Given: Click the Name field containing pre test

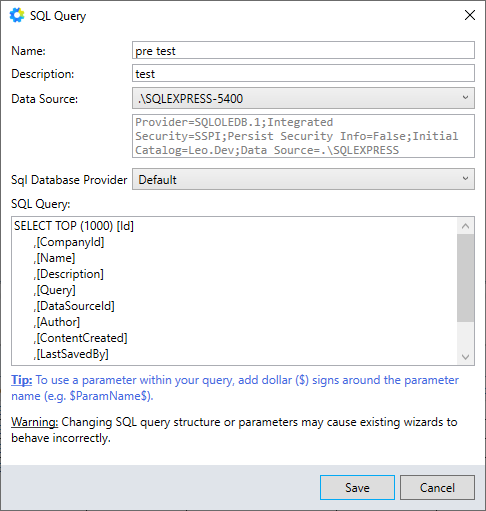Looking at the screenshot, I should 303,50.
